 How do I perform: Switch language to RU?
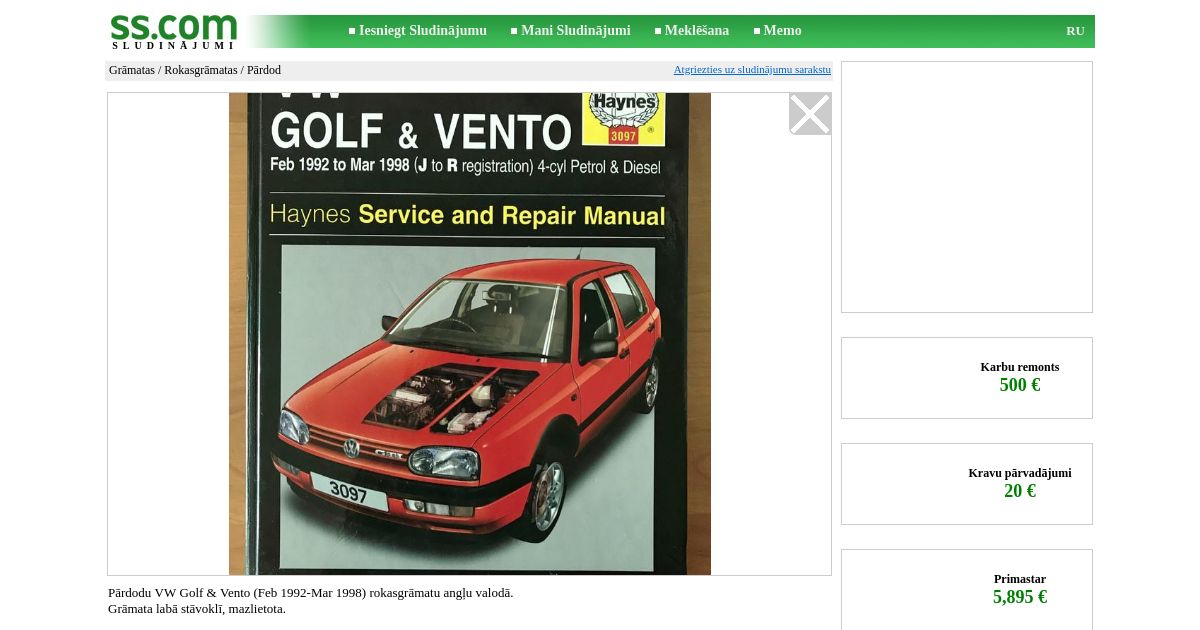point(1075,31)
